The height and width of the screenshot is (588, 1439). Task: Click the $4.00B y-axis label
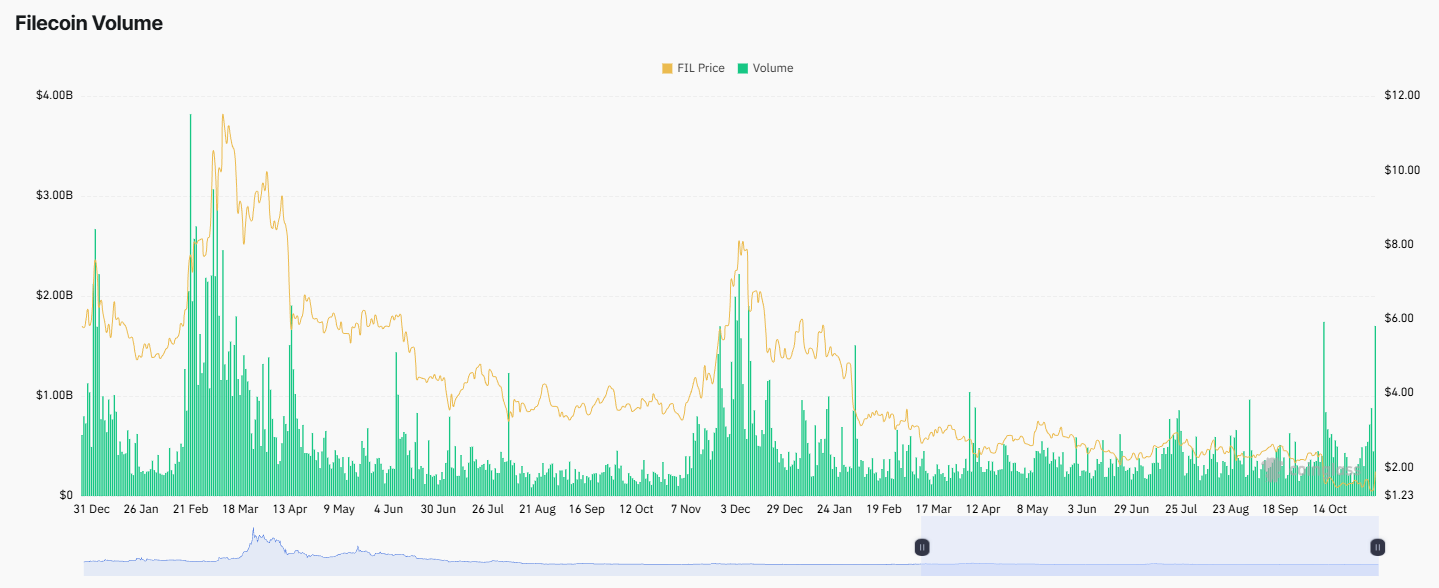[55, 95]
